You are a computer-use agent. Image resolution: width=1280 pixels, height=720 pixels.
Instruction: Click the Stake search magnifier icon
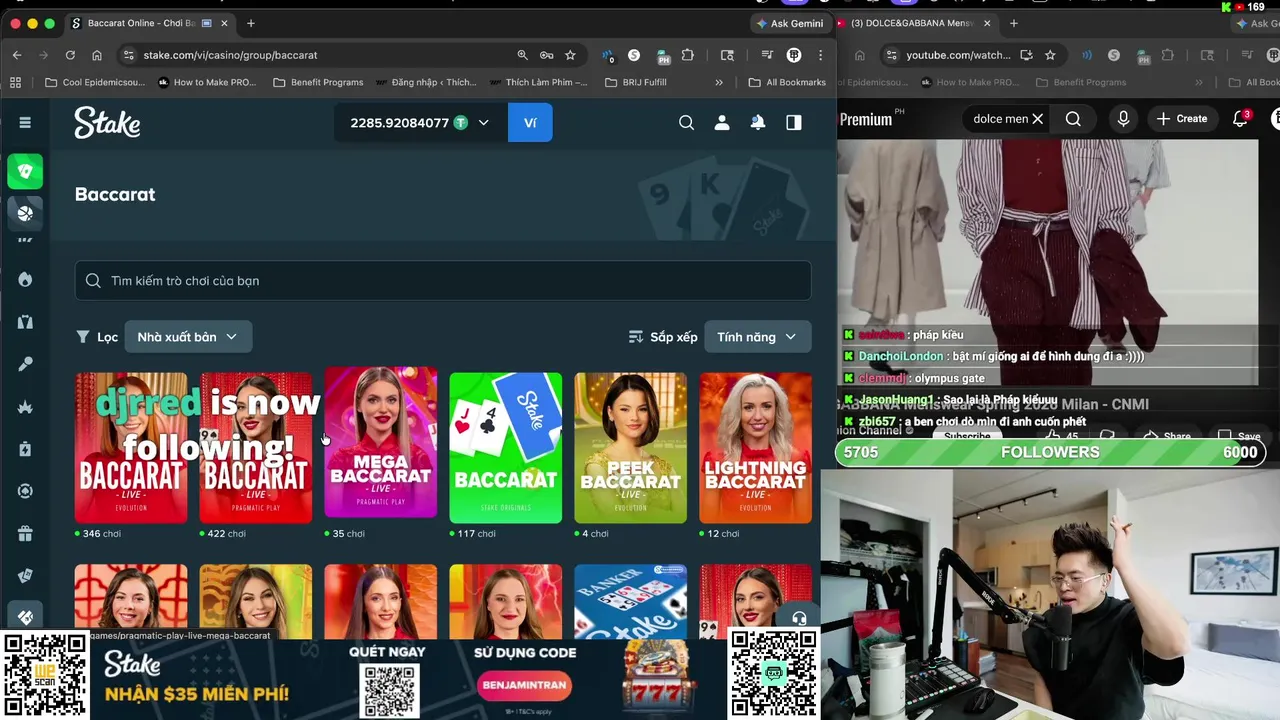(x=686, y=122)
